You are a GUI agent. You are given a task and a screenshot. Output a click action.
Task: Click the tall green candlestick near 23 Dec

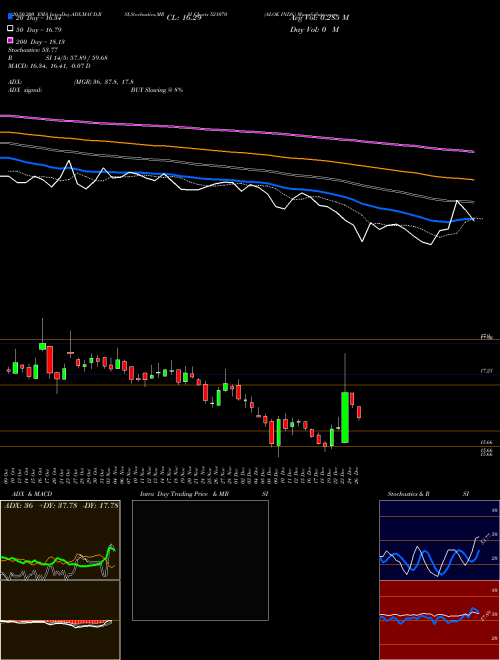point(345,417)
